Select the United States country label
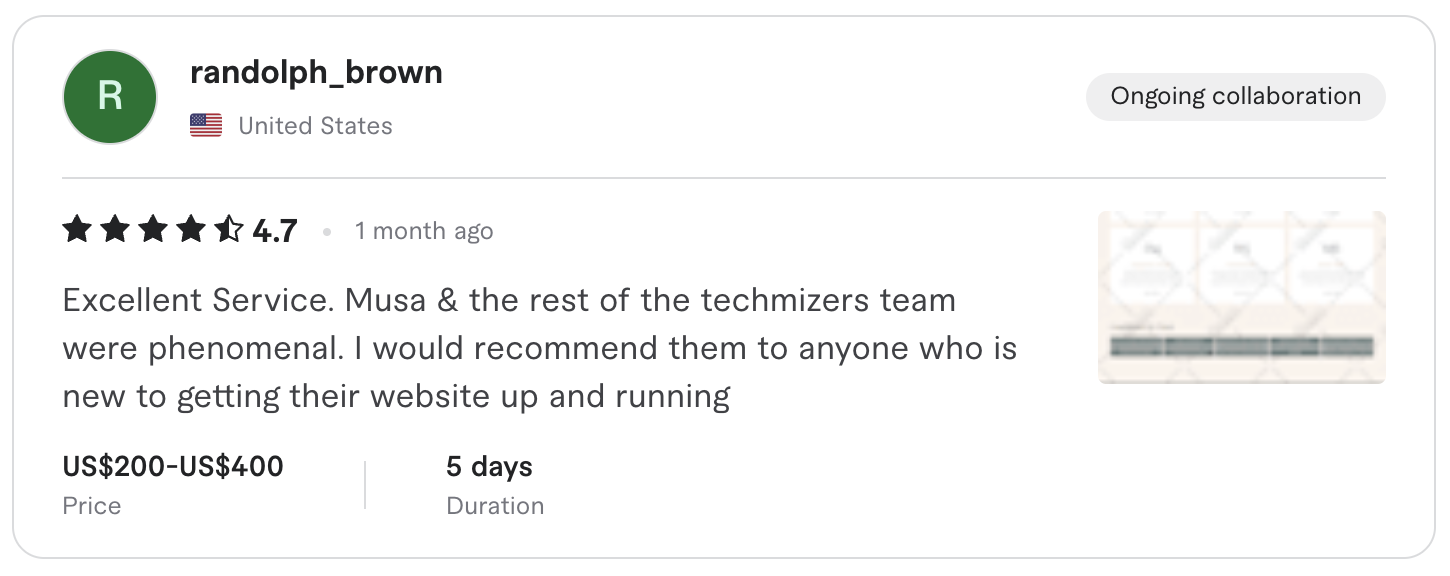This screenshot has height=576, width=1450. [x=315, y=126]
